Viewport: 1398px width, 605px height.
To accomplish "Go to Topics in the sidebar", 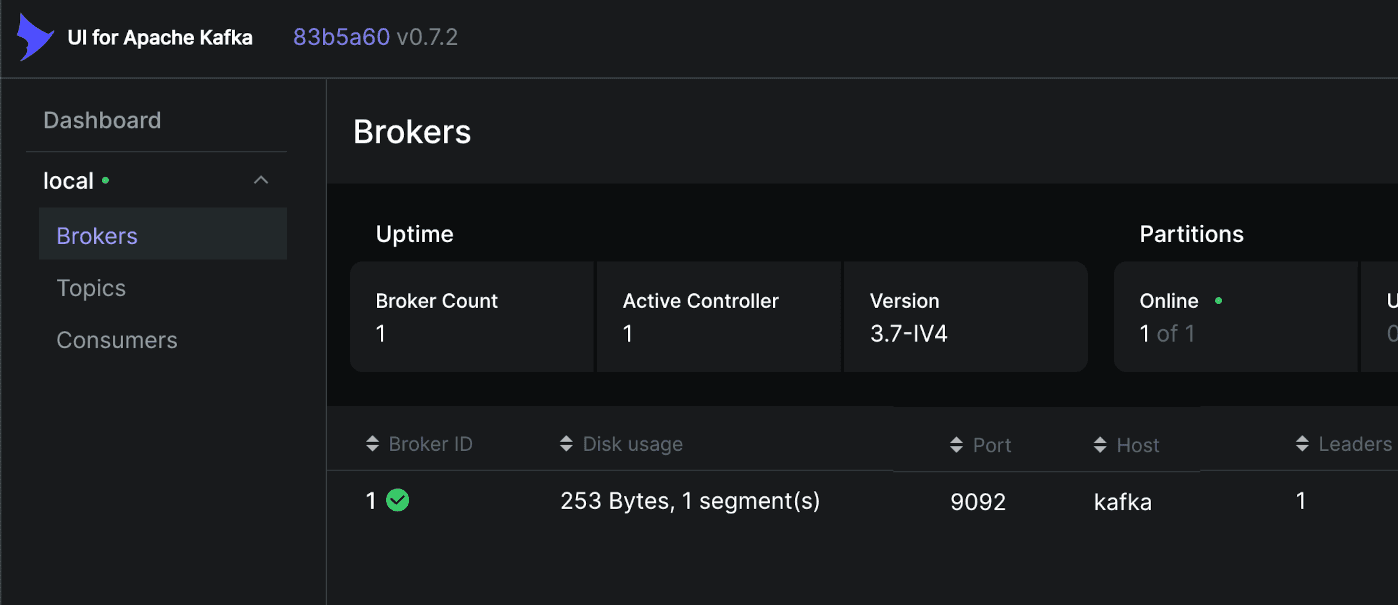I will (91, 288).
